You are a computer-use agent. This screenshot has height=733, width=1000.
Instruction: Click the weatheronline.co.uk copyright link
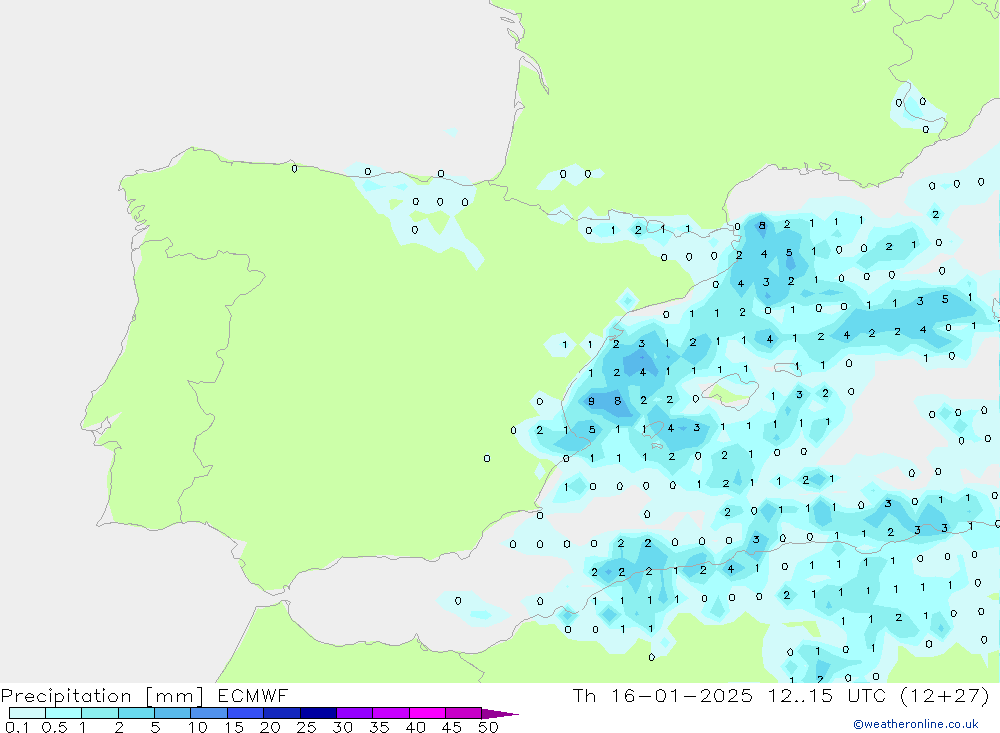(915, 724)
